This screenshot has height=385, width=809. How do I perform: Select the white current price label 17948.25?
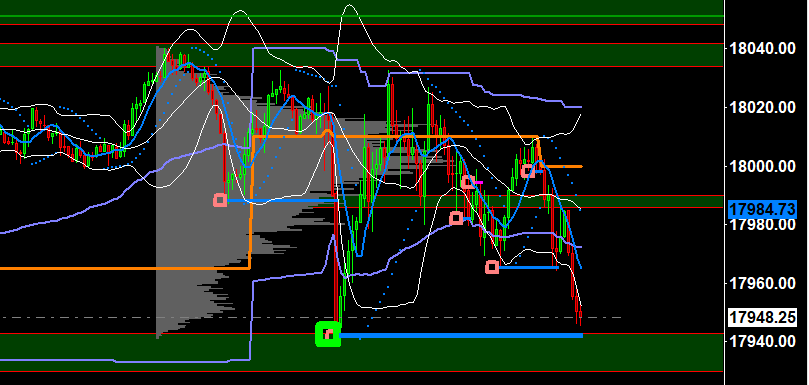coord(762,317)
